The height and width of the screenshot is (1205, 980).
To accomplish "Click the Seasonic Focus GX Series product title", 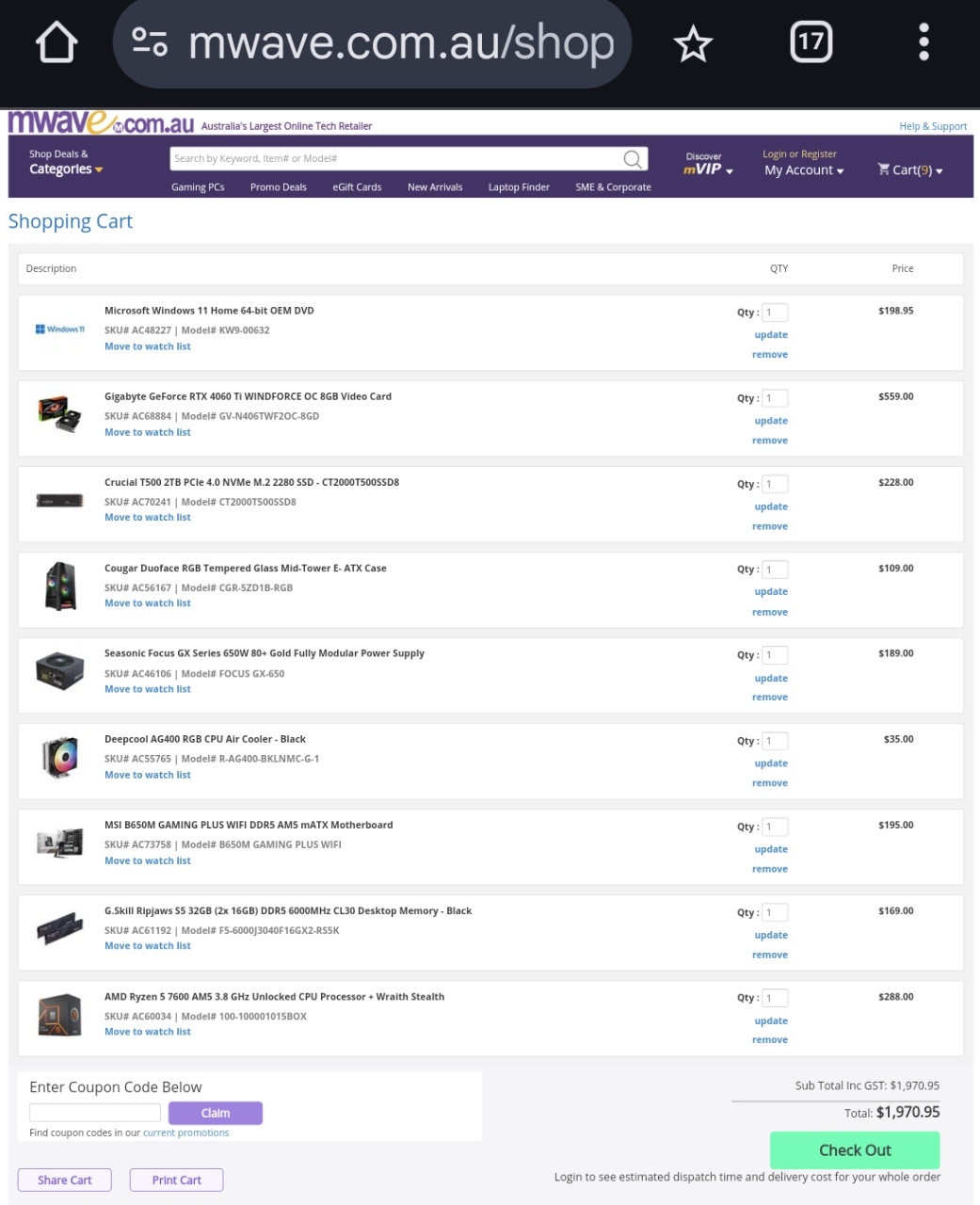I will click(265, 653).
